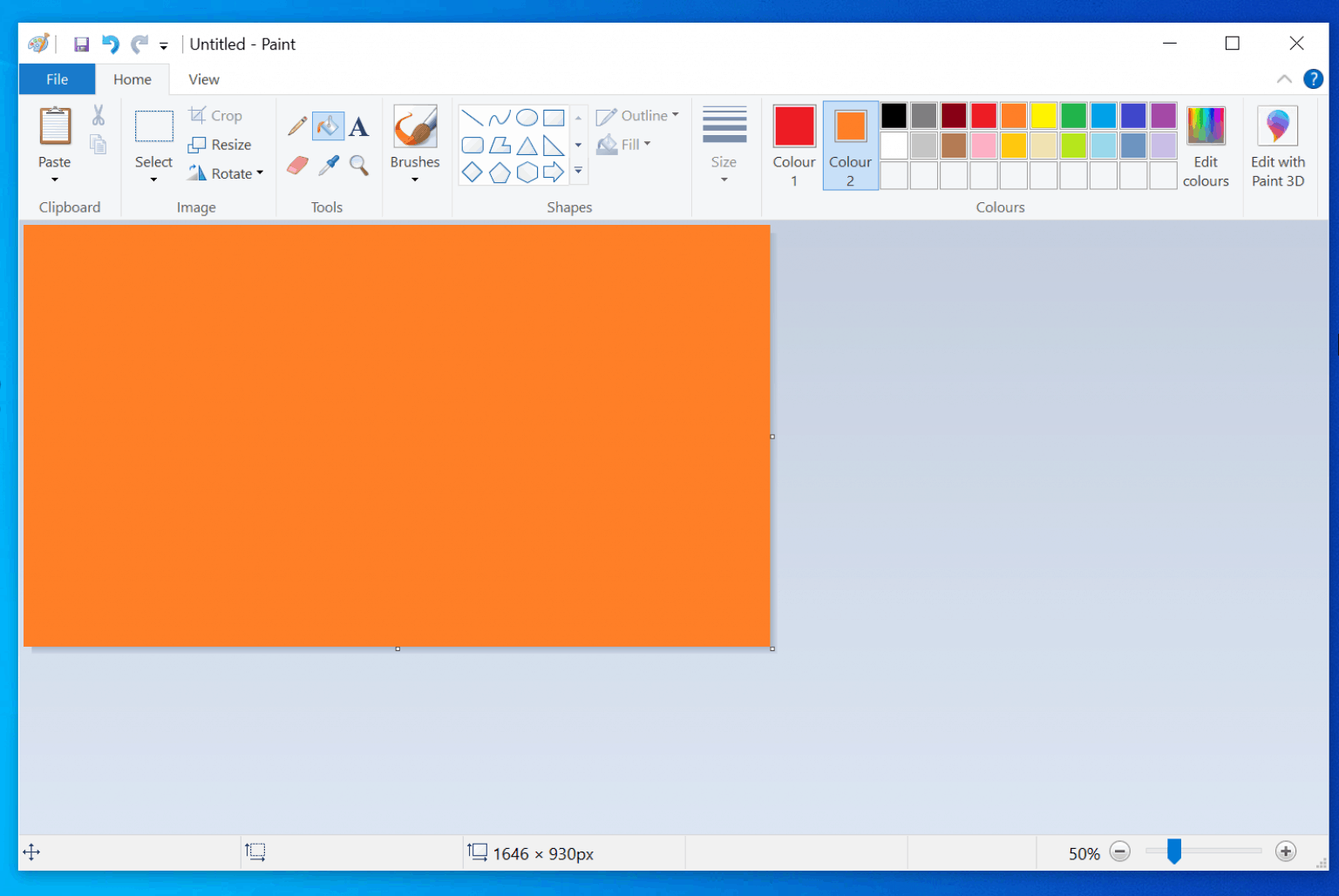Switch to the View tab
The width and height of the screenshot is (1339, 896).
pos(202,78)
